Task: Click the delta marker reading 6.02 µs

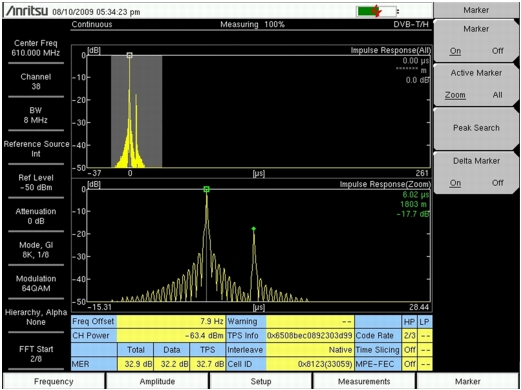Action: coord(416,195)
